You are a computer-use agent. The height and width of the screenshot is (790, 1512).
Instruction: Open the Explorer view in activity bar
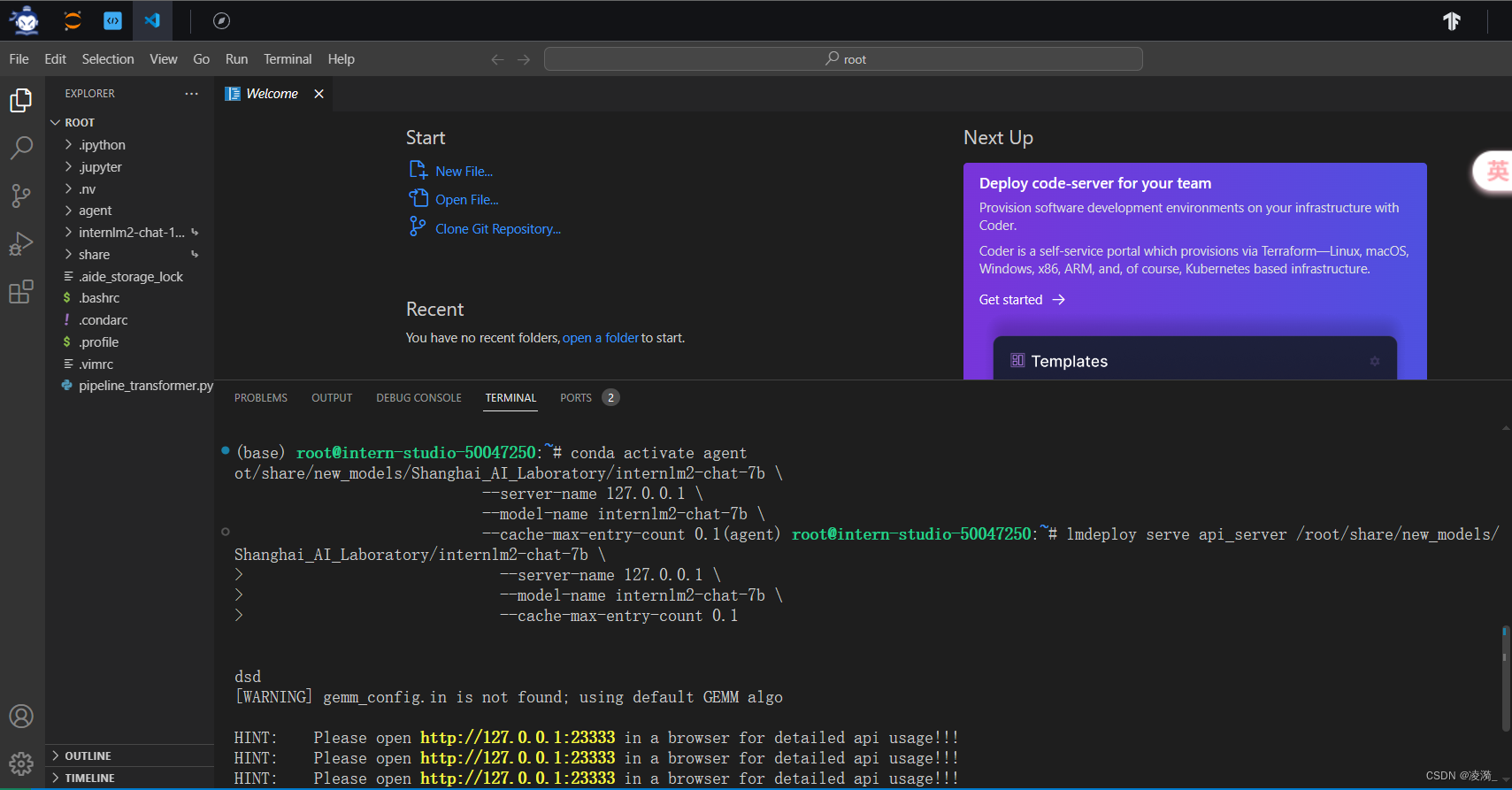(21, 100)
